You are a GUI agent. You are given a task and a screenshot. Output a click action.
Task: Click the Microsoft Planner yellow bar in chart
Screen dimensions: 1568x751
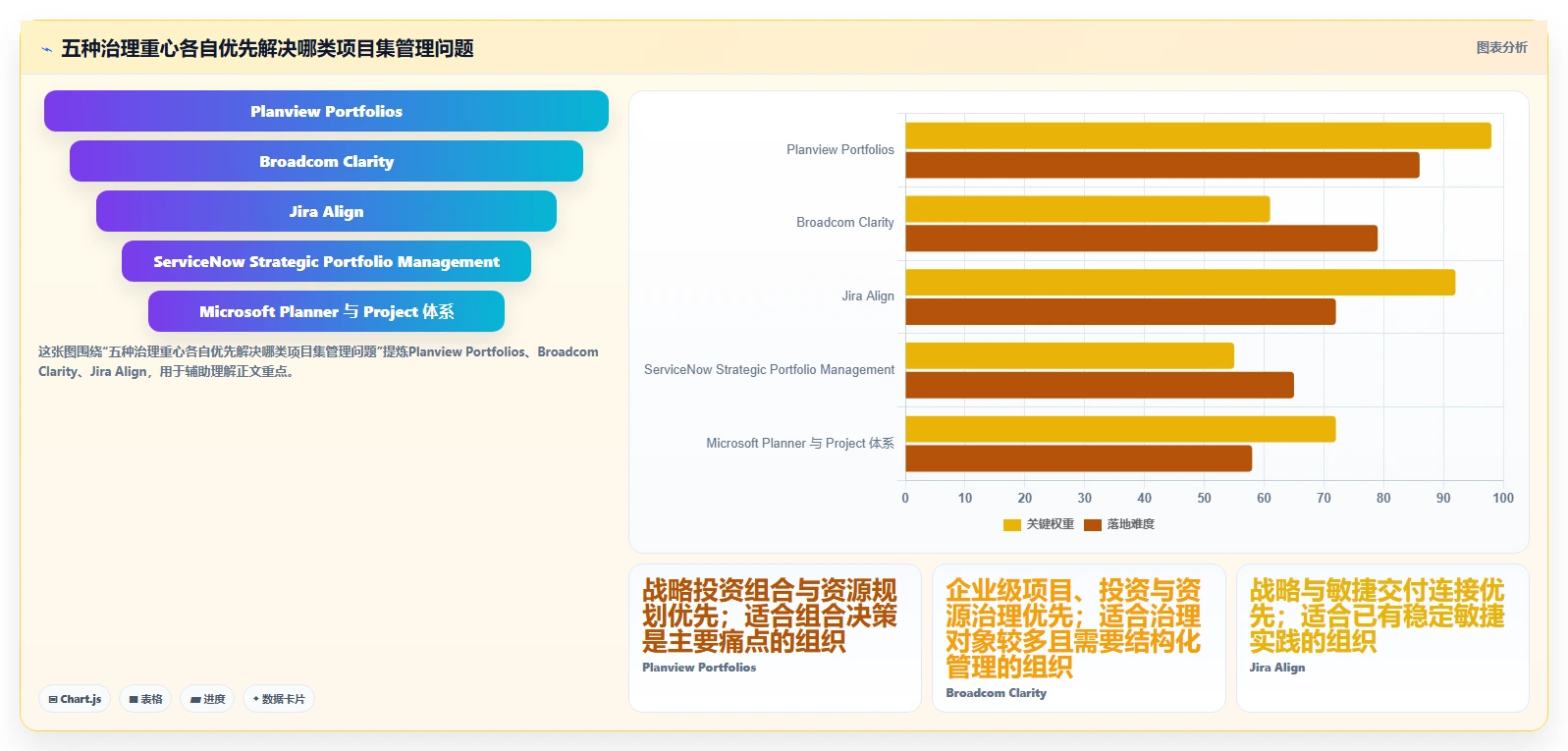pyautogui.click(x=1120, y=429)
